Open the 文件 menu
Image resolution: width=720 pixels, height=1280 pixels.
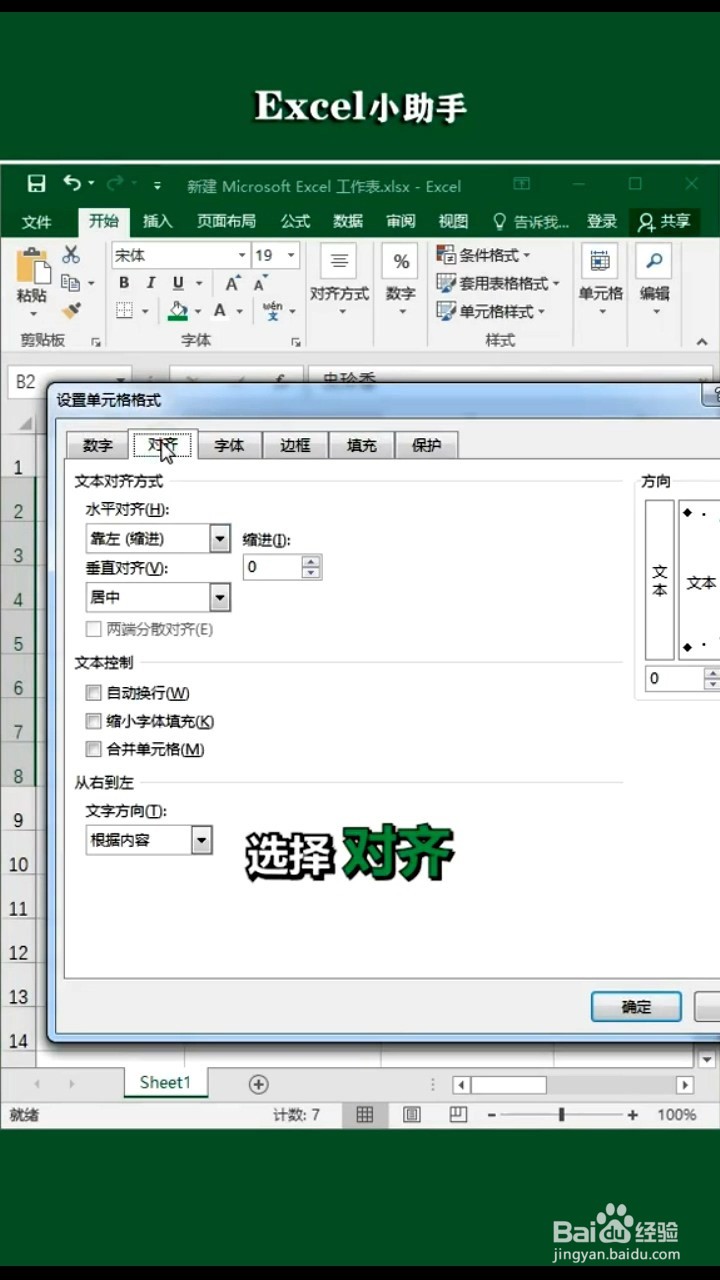tap(37, 221)
